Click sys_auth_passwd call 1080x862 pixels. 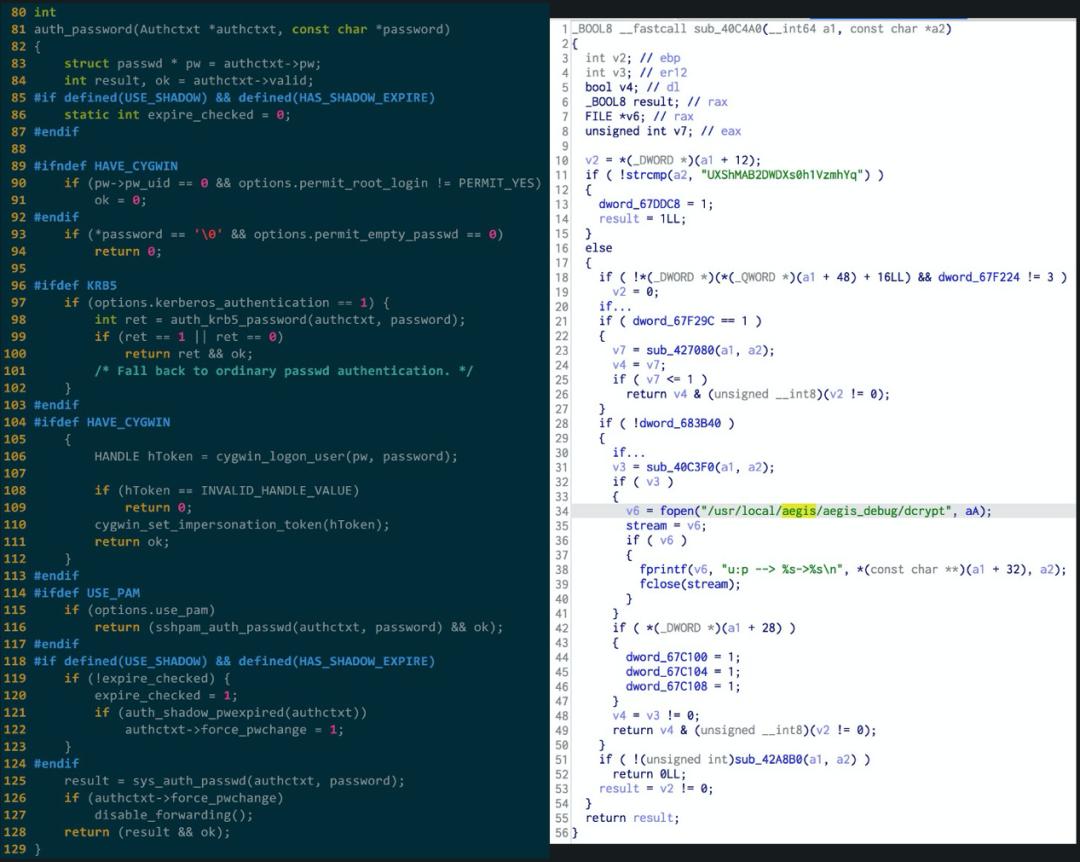189,781
